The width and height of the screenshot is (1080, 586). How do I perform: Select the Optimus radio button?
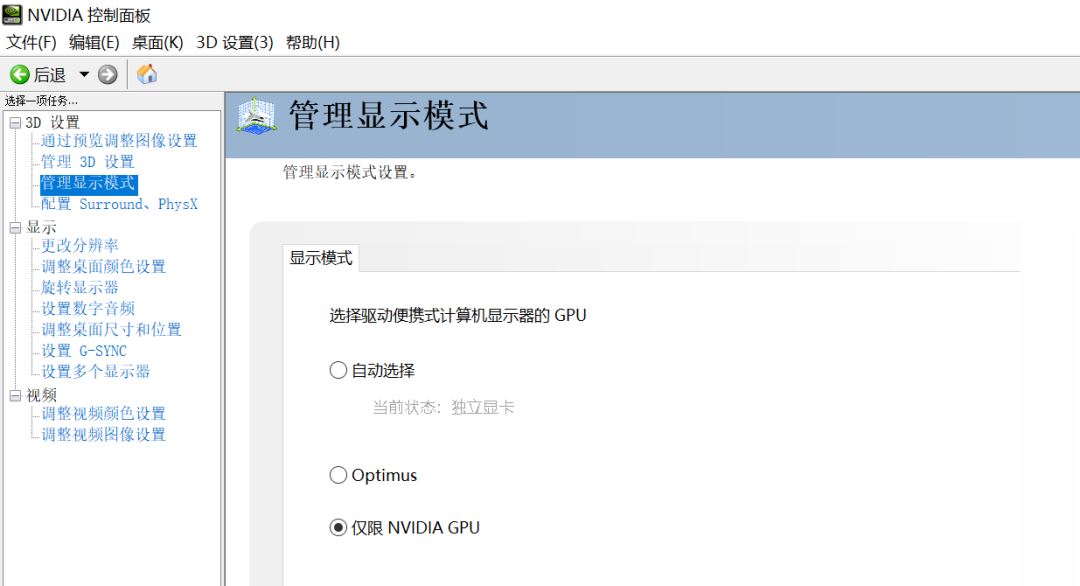pyautogui.click(x=338, y=475)
